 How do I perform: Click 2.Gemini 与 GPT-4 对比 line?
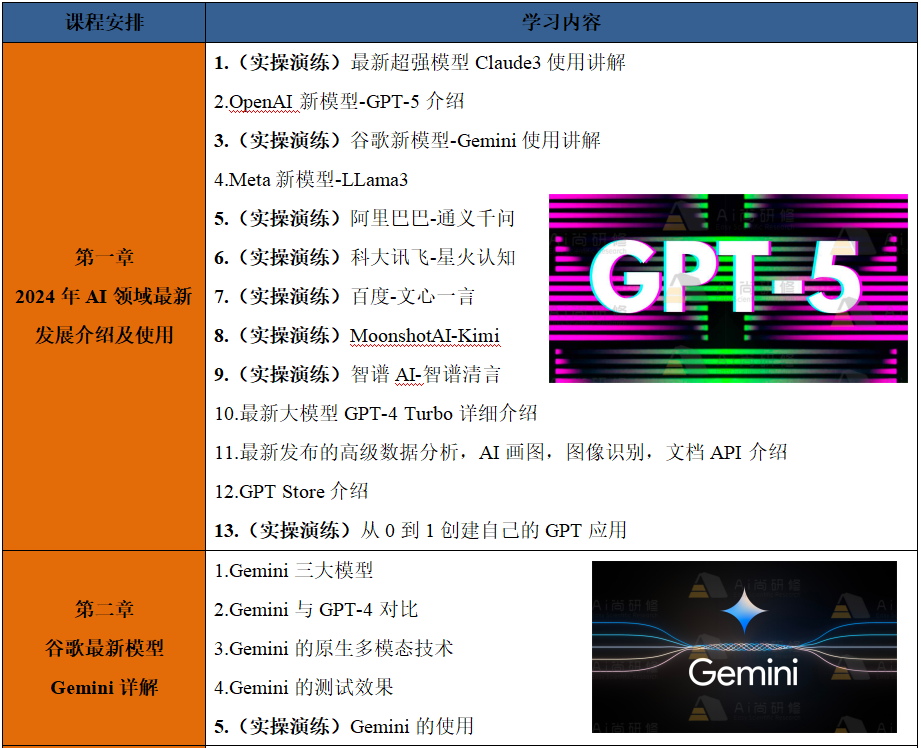[x=316, y=609]
